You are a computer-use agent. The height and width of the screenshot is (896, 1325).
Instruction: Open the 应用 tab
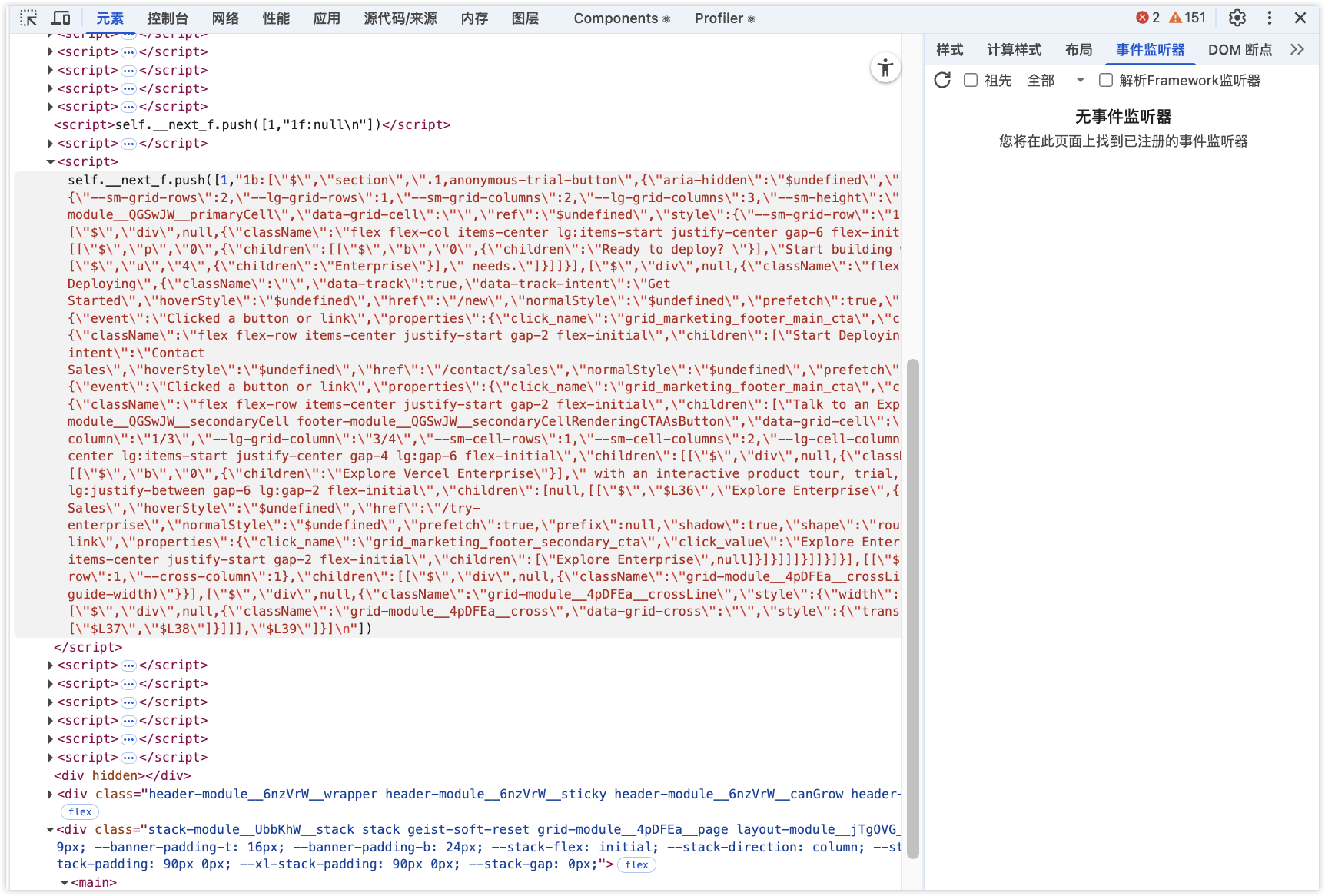[327, 18]
